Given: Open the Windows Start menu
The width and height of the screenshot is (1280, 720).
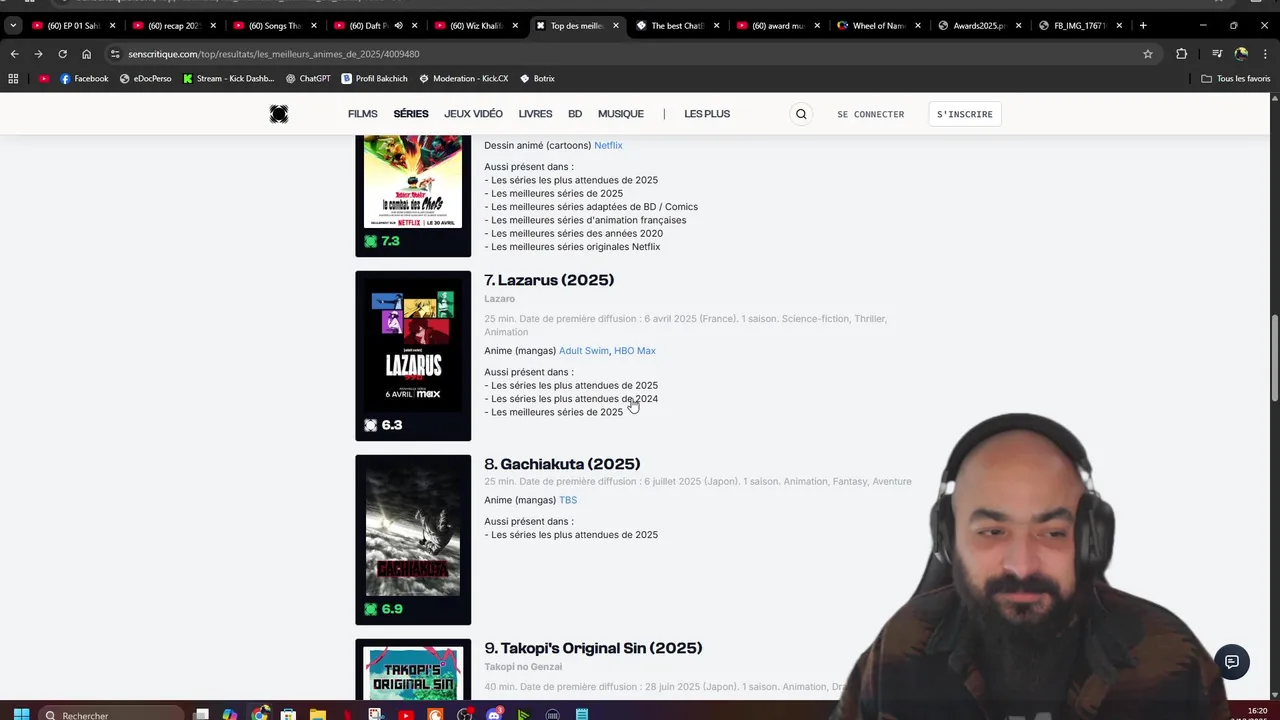Looking at the screenshot, I should click(21, 714).
